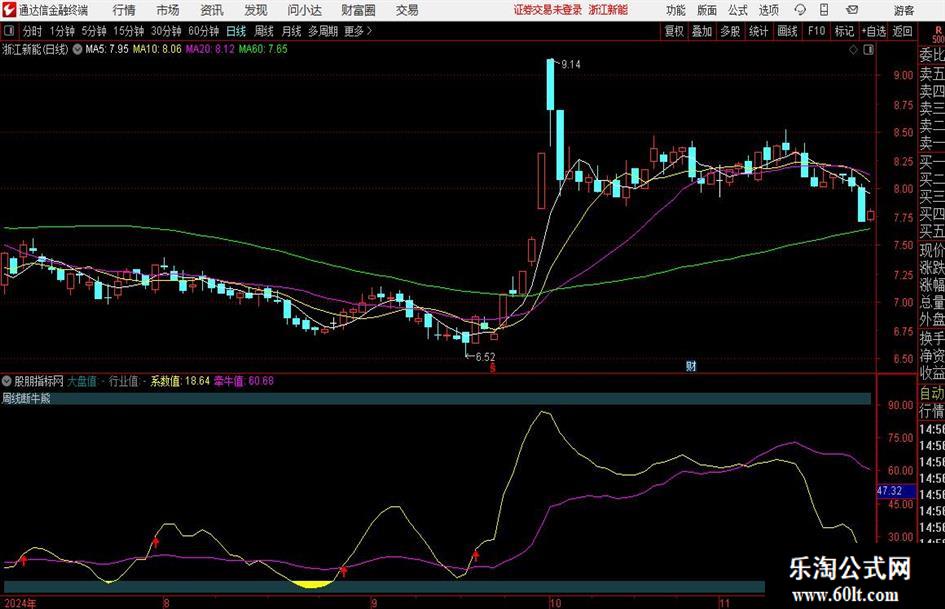Open the headset customer service icon

pyautogui.click(x=800, y=10)
